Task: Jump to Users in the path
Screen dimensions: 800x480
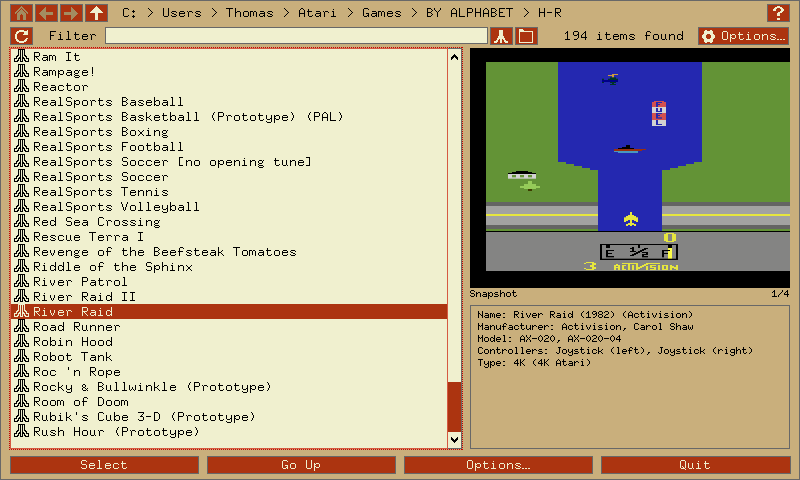Action: [182, 13]
